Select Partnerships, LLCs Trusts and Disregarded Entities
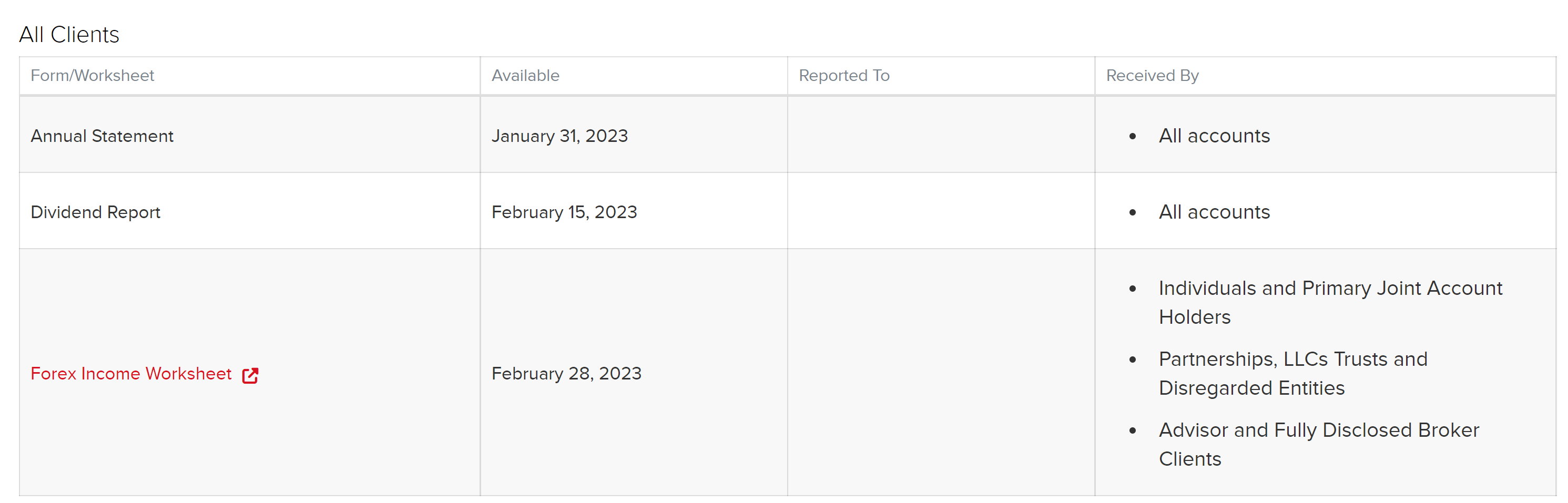1568x503 pixels. (1293, 374)
